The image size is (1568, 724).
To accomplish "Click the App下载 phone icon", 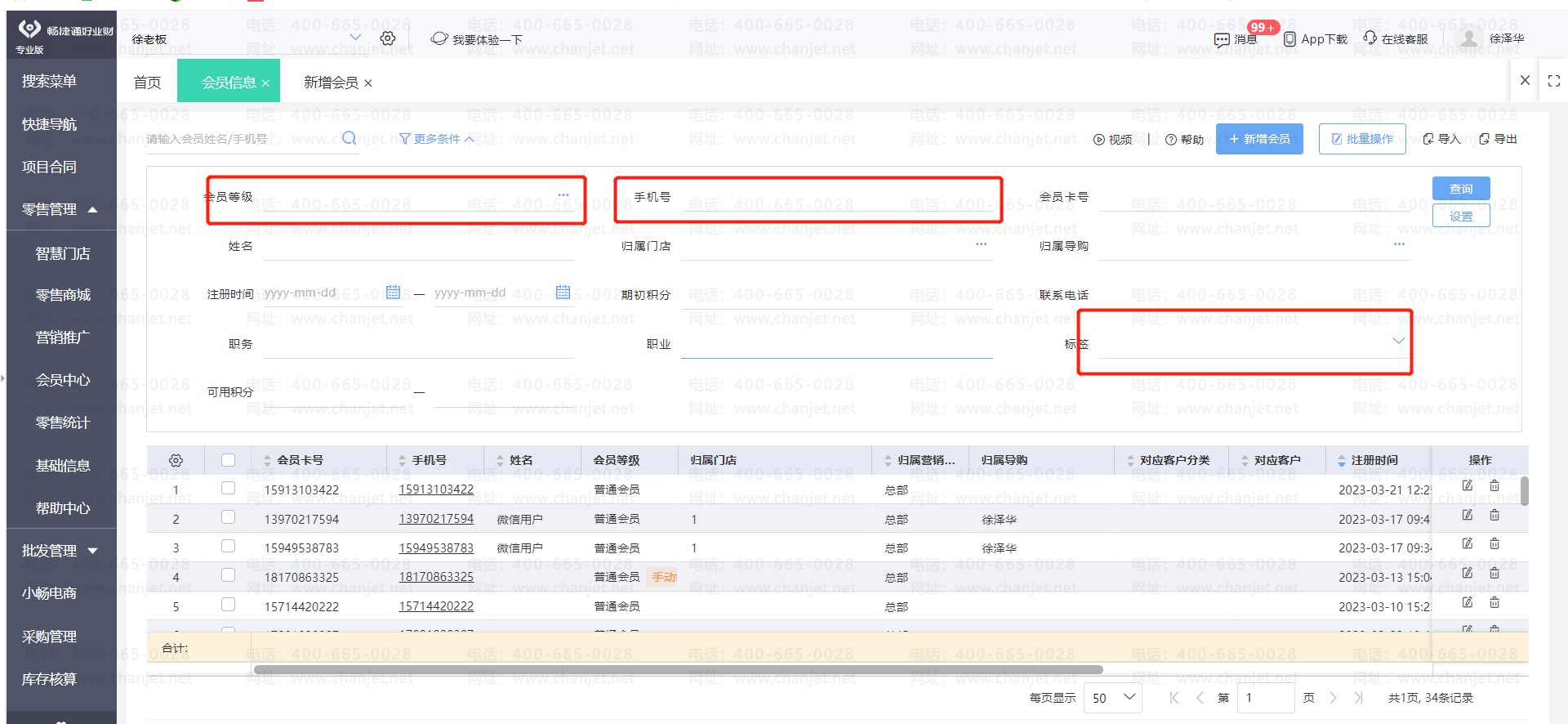I will click(1290, 39).
